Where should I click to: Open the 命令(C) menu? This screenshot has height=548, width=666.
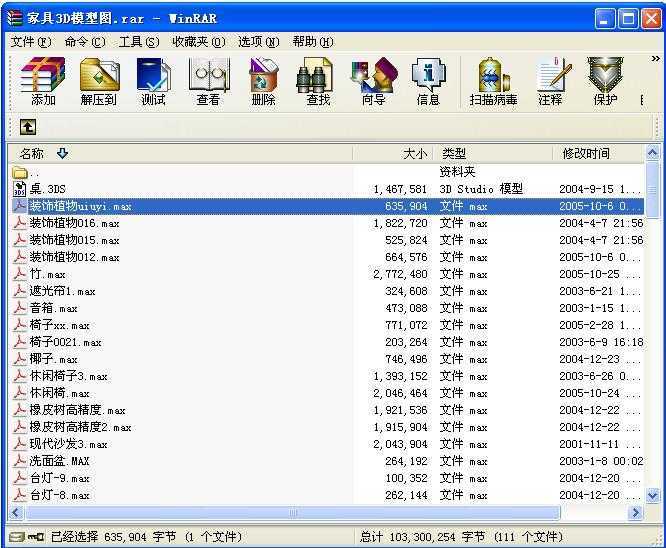point(85,42)
